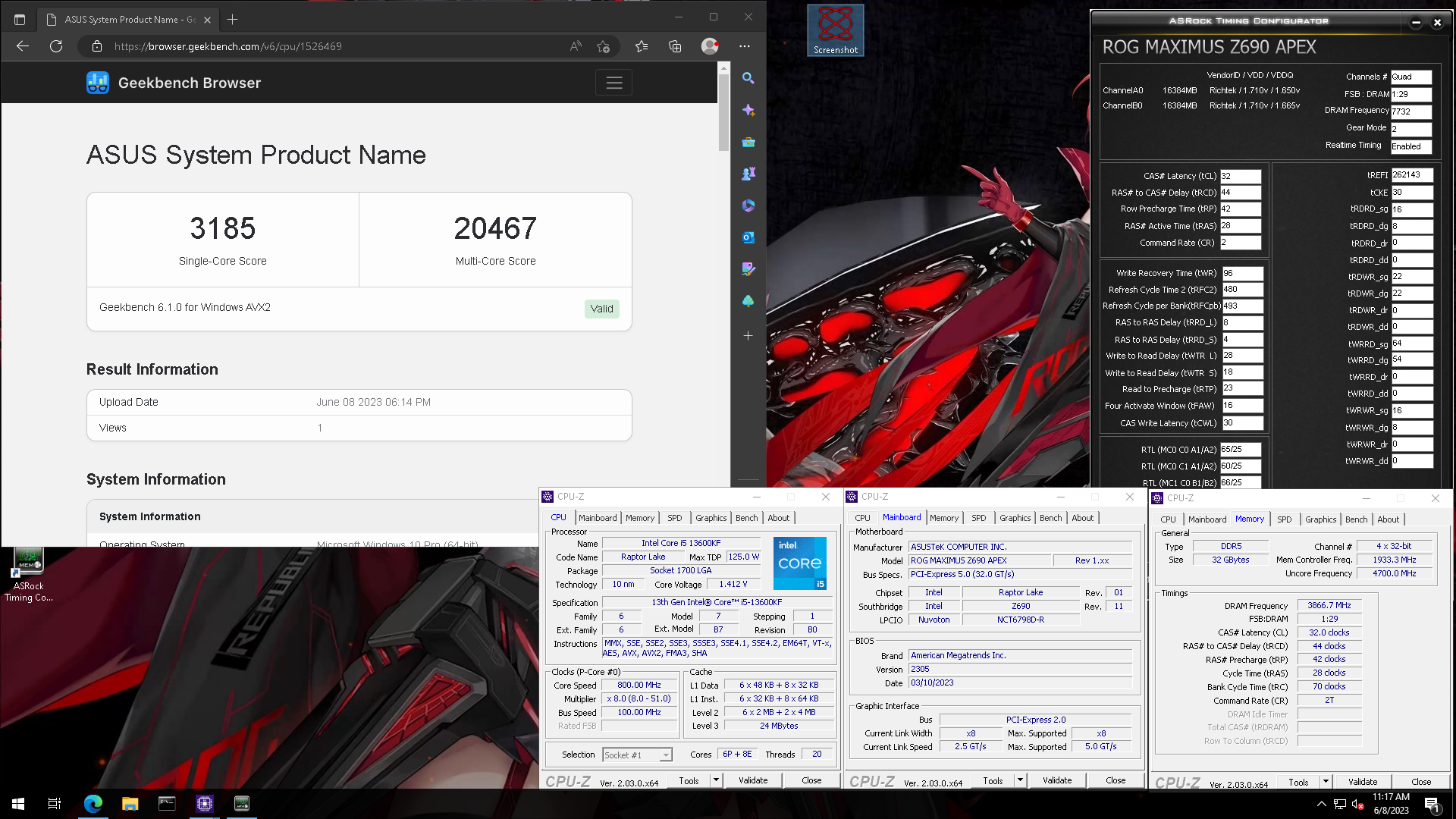Open Microsoft Edge from the taskbar
Image resolution: width=1456 pixels, height=819 pixels.
click(93, 804)
